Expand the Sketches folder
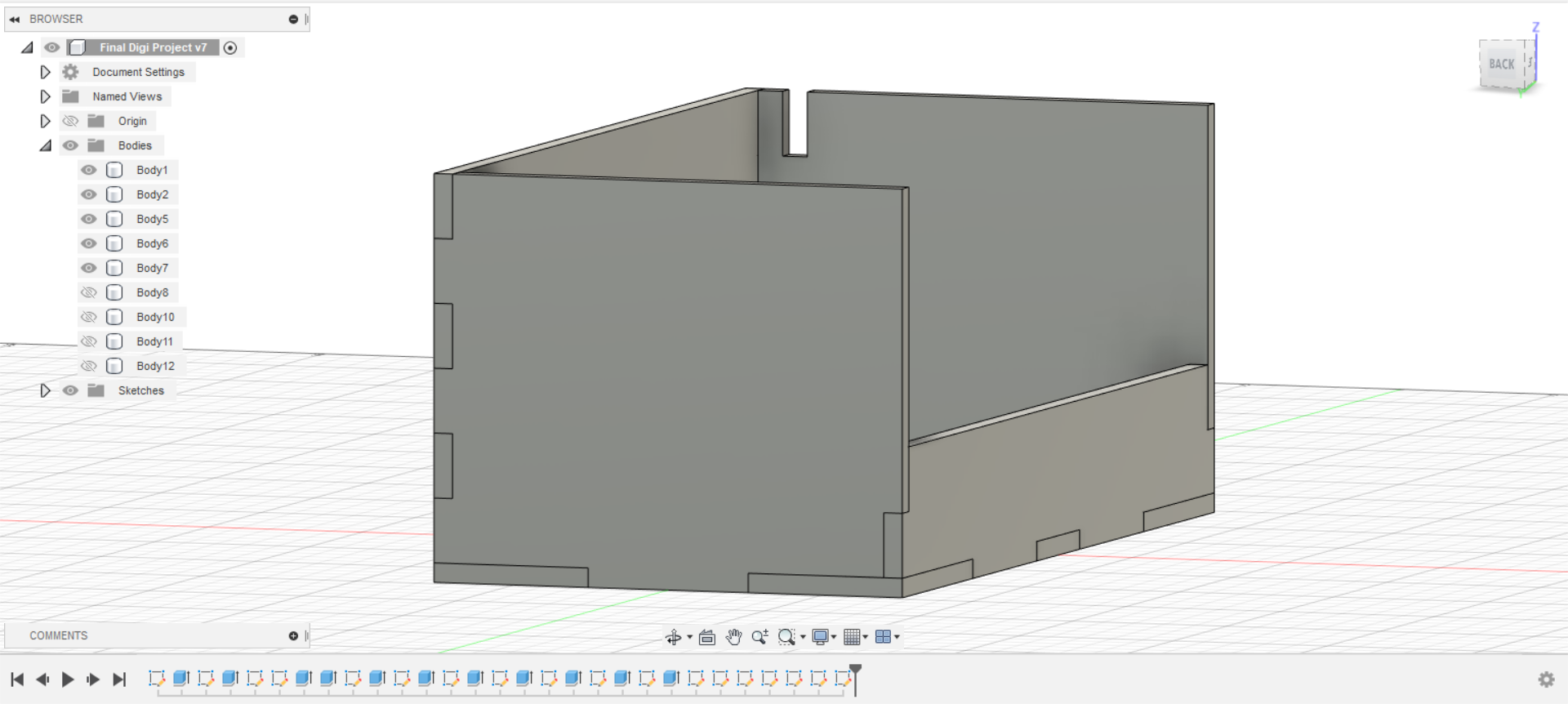The width and height of the screenshot is (1568, 704). [45, 390]
